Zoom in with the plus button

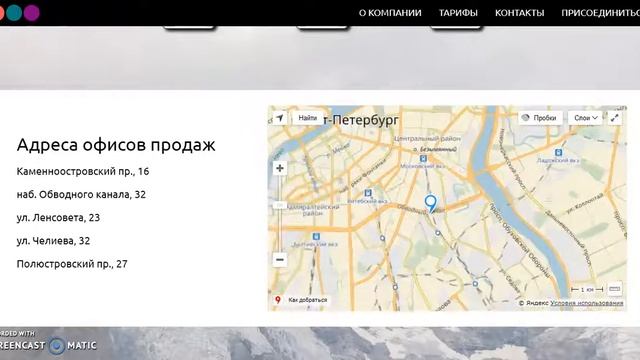pyautogui.click(x=280, y=168)
